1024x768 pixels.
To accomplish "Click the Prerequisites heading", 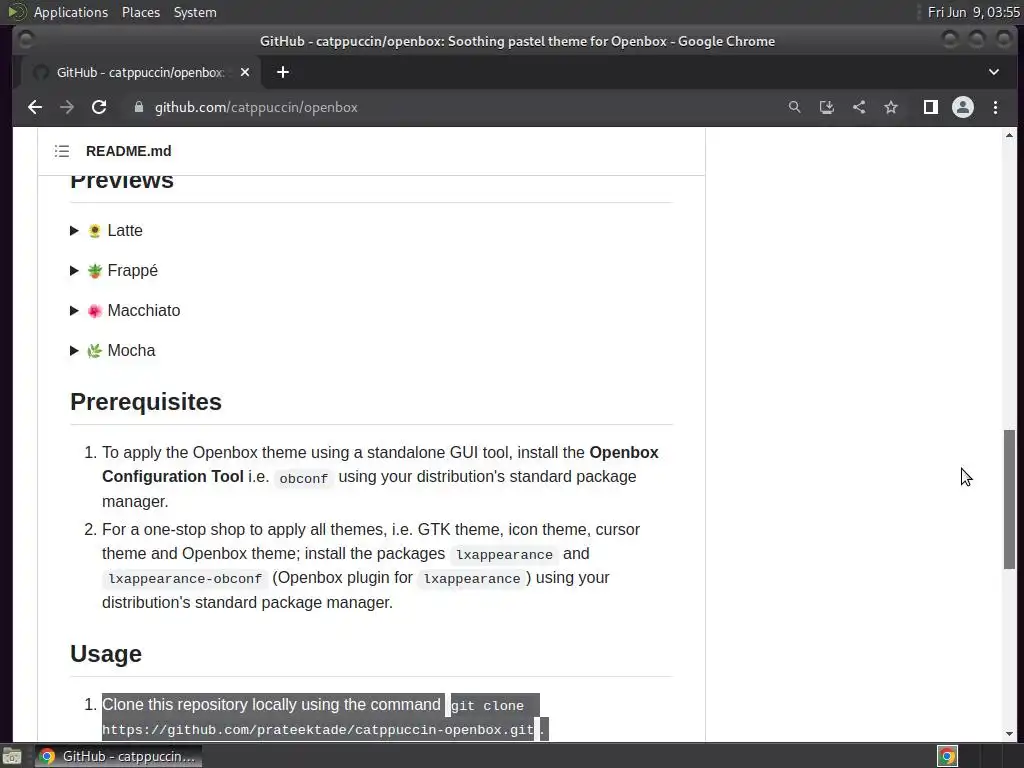I will pyautogui.click(x=146, y=402).
